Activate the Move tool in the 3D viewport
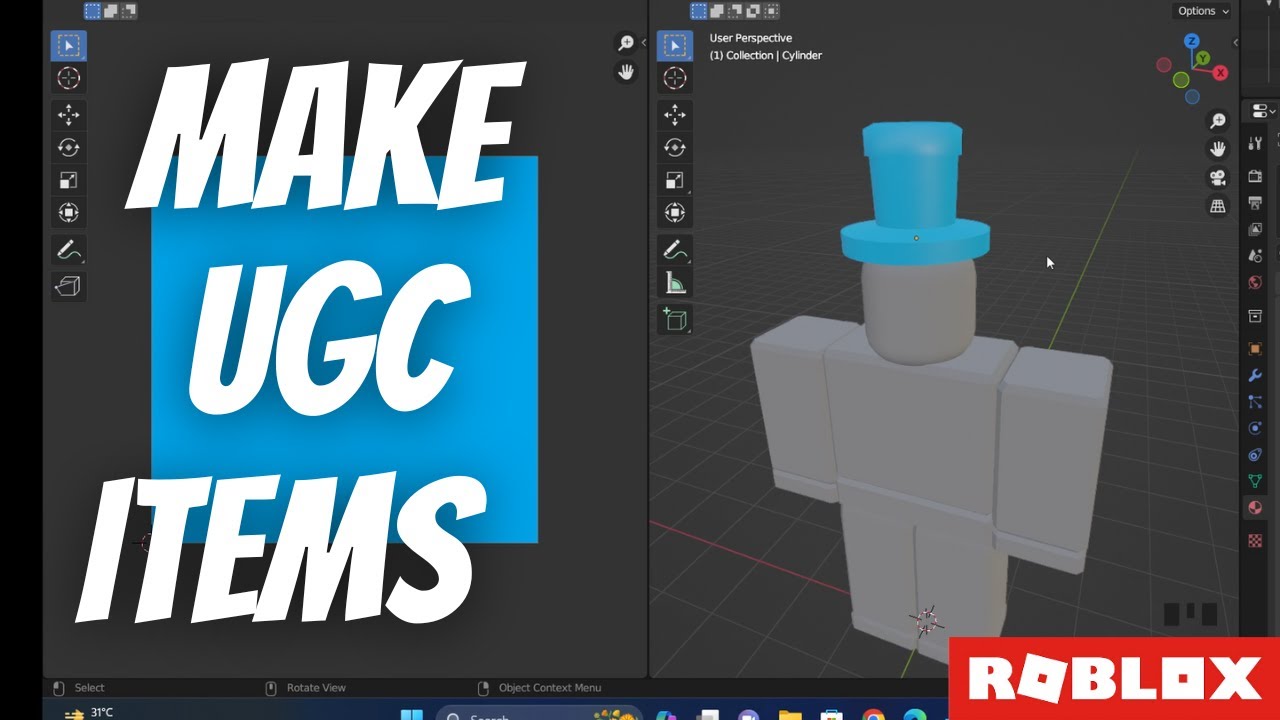The image size is (1280, 720). (675, 114)
